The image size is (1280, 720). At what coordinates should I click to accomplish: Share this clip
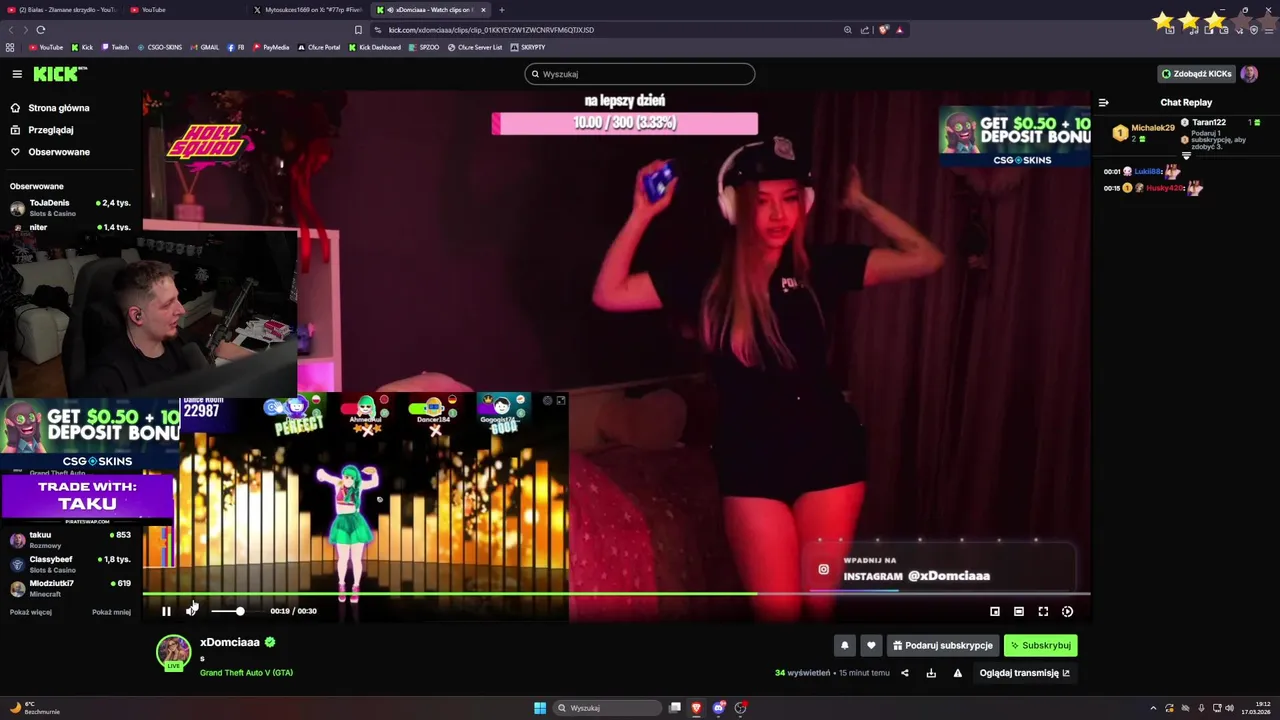pyautogui.click(x=905, y=673)
